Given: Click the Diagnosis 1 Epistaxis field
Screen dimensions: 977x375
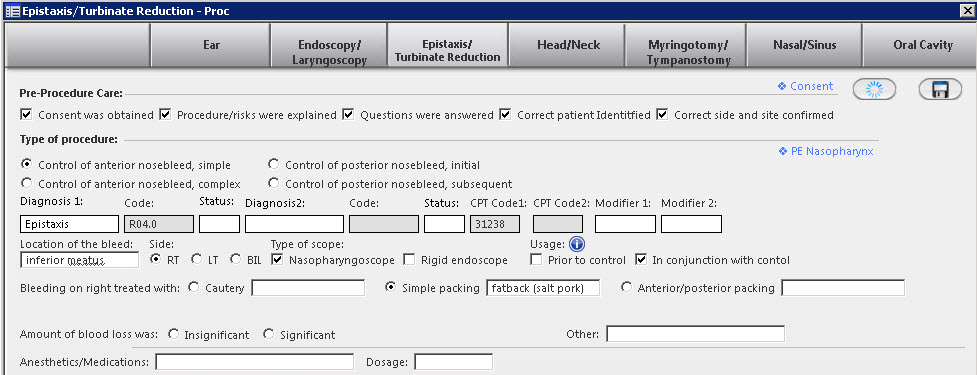Looking at the screenshot, I should pyautogui.click(x=69, y=224).
